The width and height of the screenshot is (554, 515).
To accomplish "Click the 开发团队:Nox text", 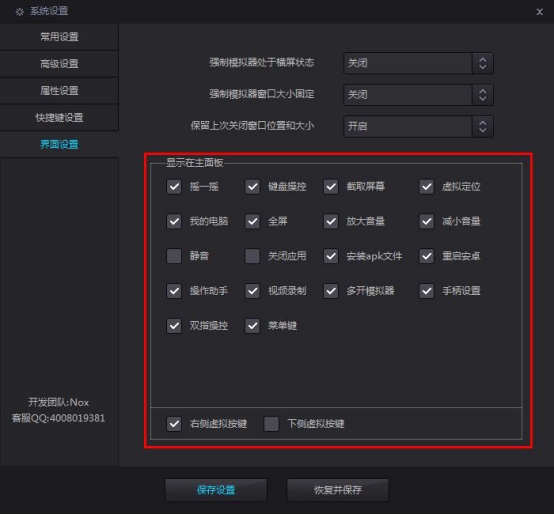I will click(58, 402).
